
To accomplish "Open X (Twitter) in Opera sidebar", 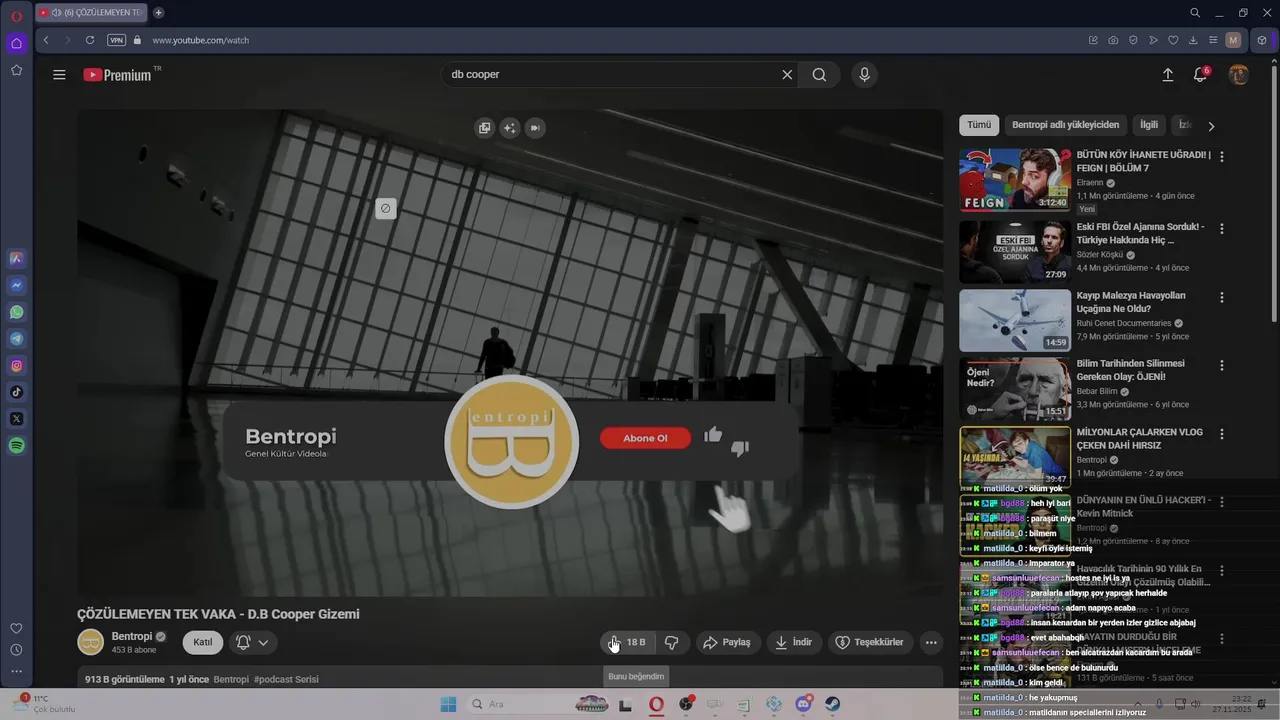I will tap(16, 419).
